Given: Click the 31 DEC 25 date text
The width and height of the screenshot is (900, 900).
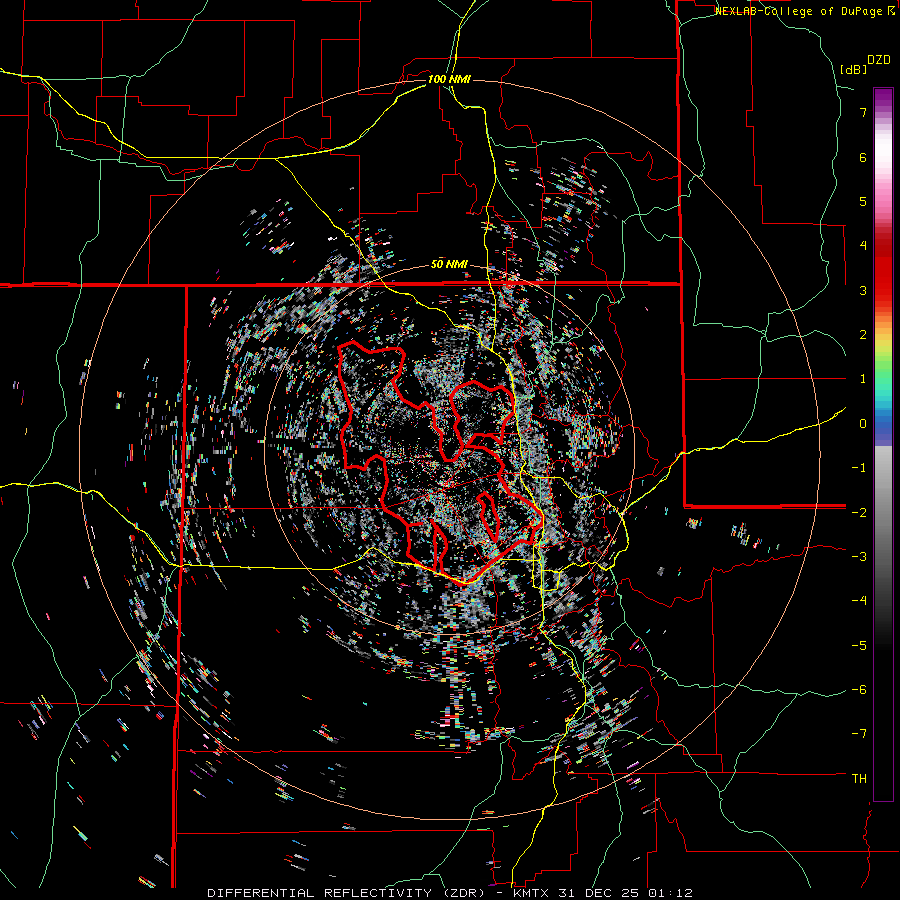Looking at the screenshot, I should coord(601,893).
